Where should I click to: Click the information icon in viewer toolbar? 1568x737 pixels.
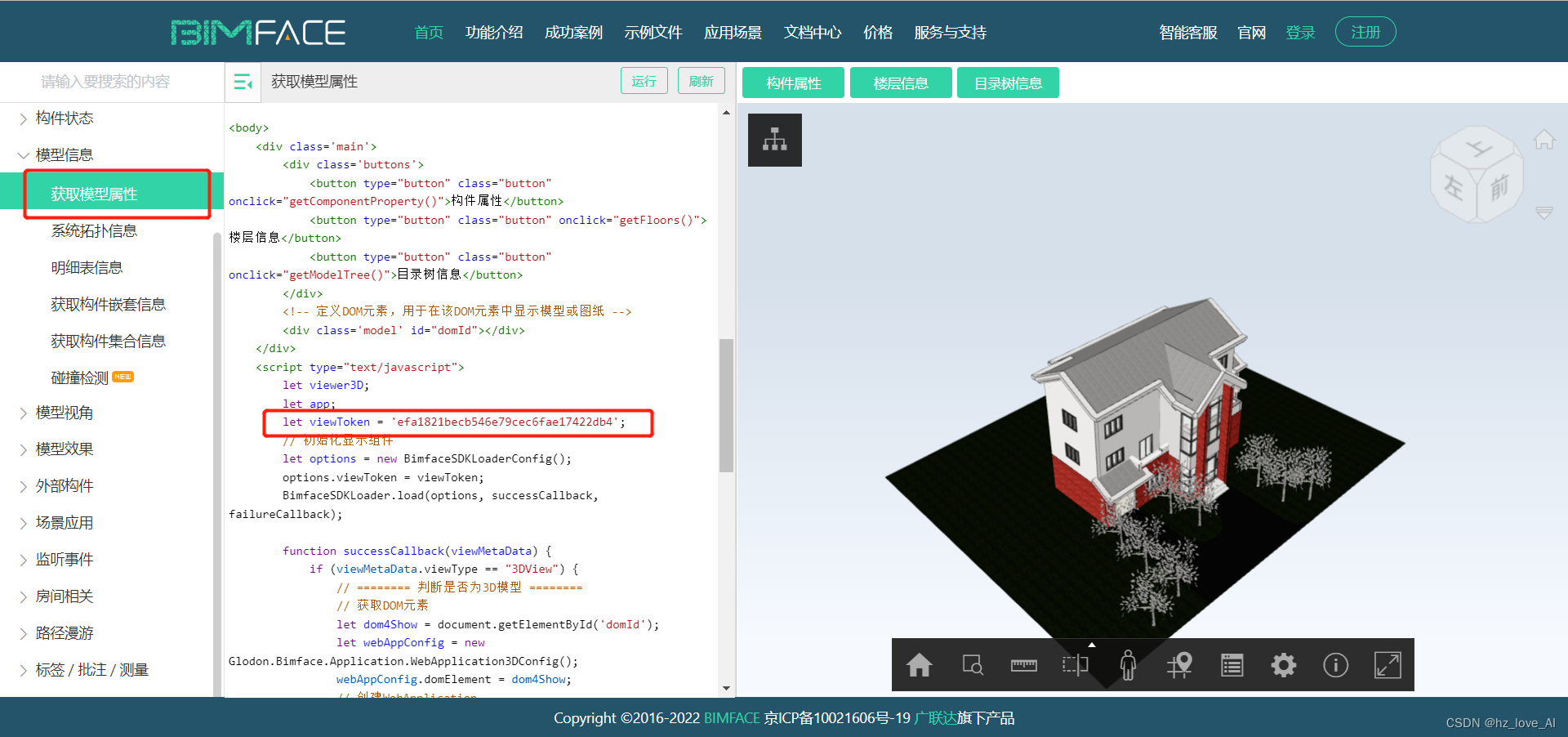pos(1335,664)
